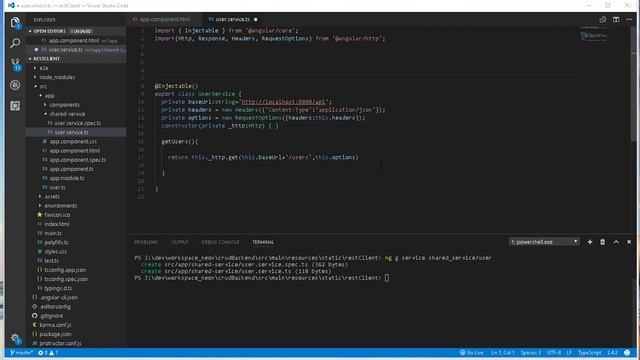Open .gitignore in the file tree

[x=51, y=316]
